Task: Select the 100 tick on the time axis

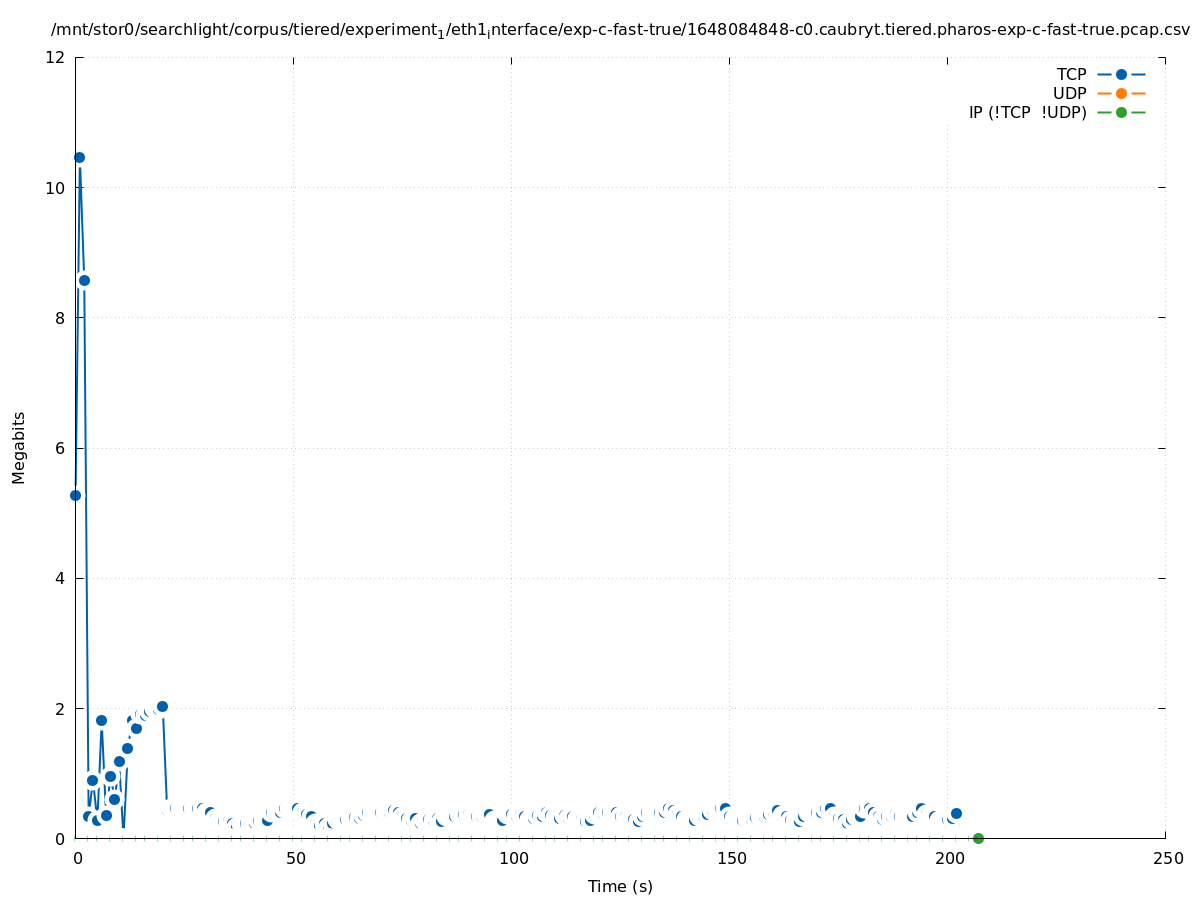Action: [512, 858]
